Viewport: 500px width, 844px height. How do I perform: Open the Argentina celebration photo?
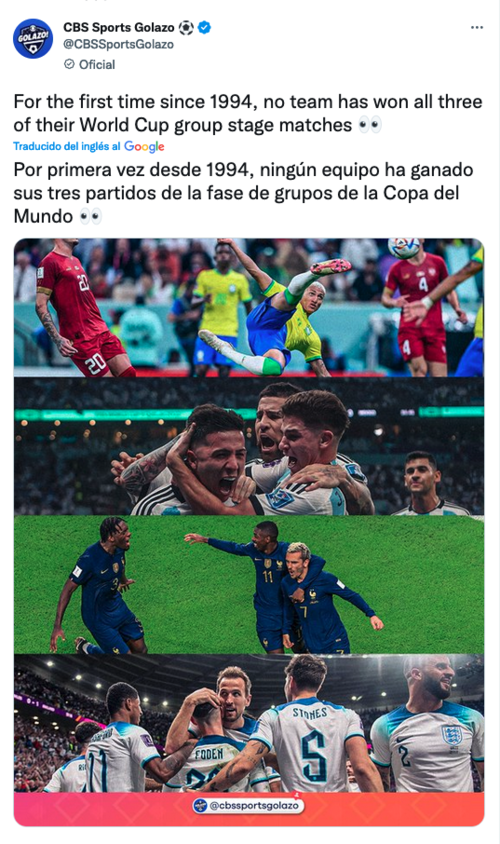[249, 446]
